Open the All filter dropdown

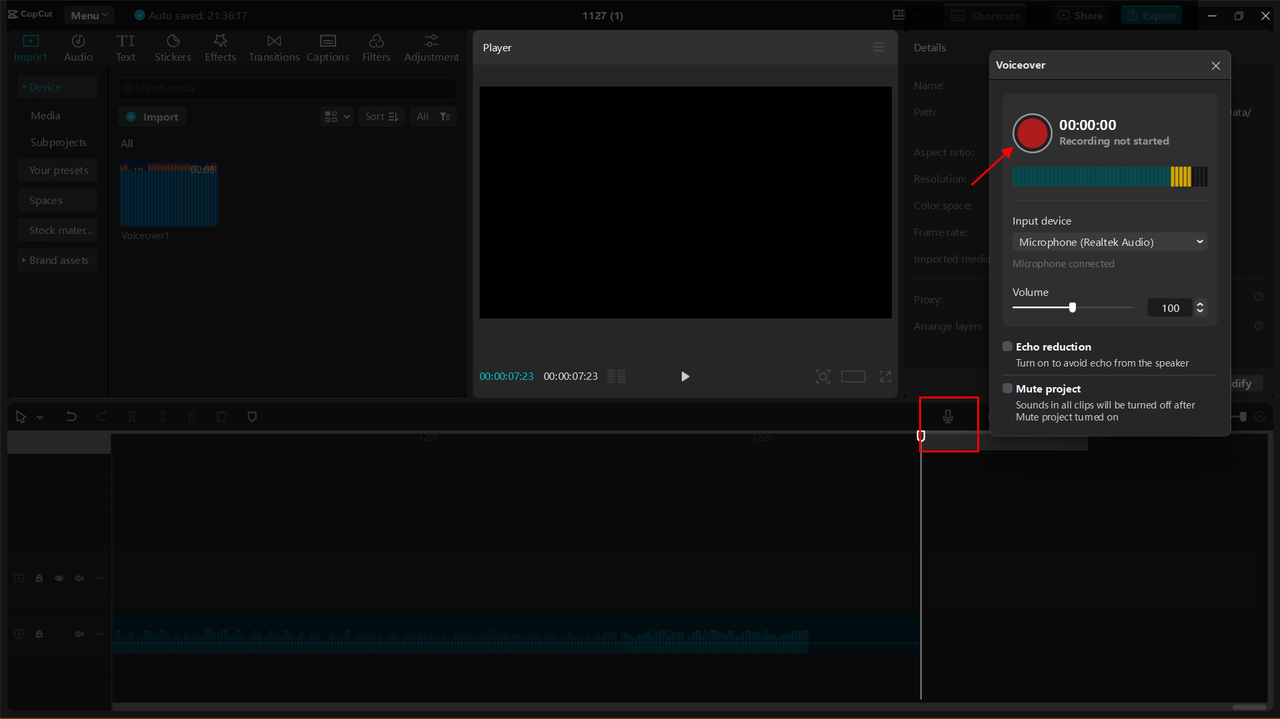pyautogui.click(x=434, y=117)
